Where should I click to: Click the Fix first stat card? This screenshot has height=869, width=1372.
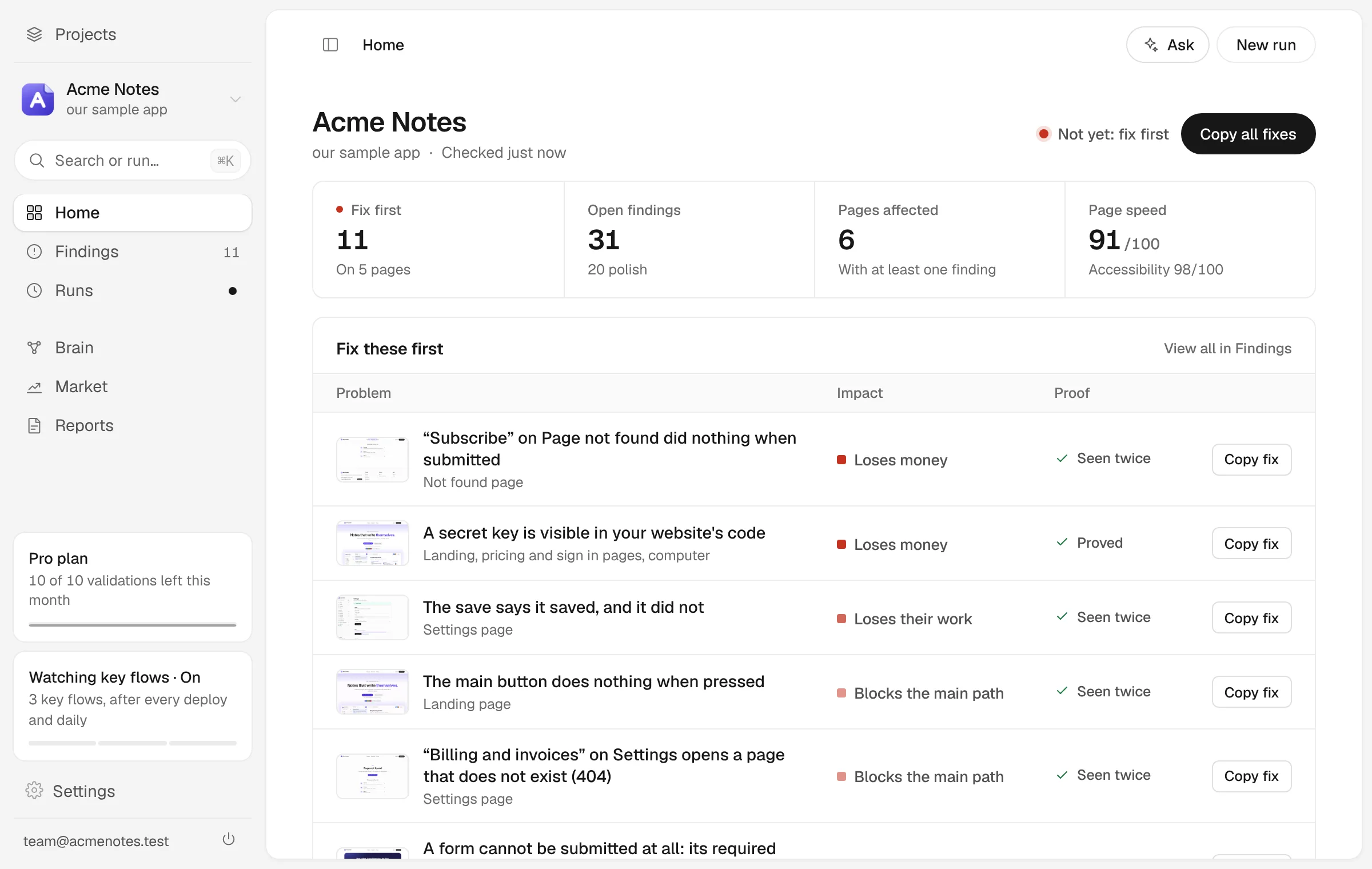pyautogui.click(x=438, y=240)
